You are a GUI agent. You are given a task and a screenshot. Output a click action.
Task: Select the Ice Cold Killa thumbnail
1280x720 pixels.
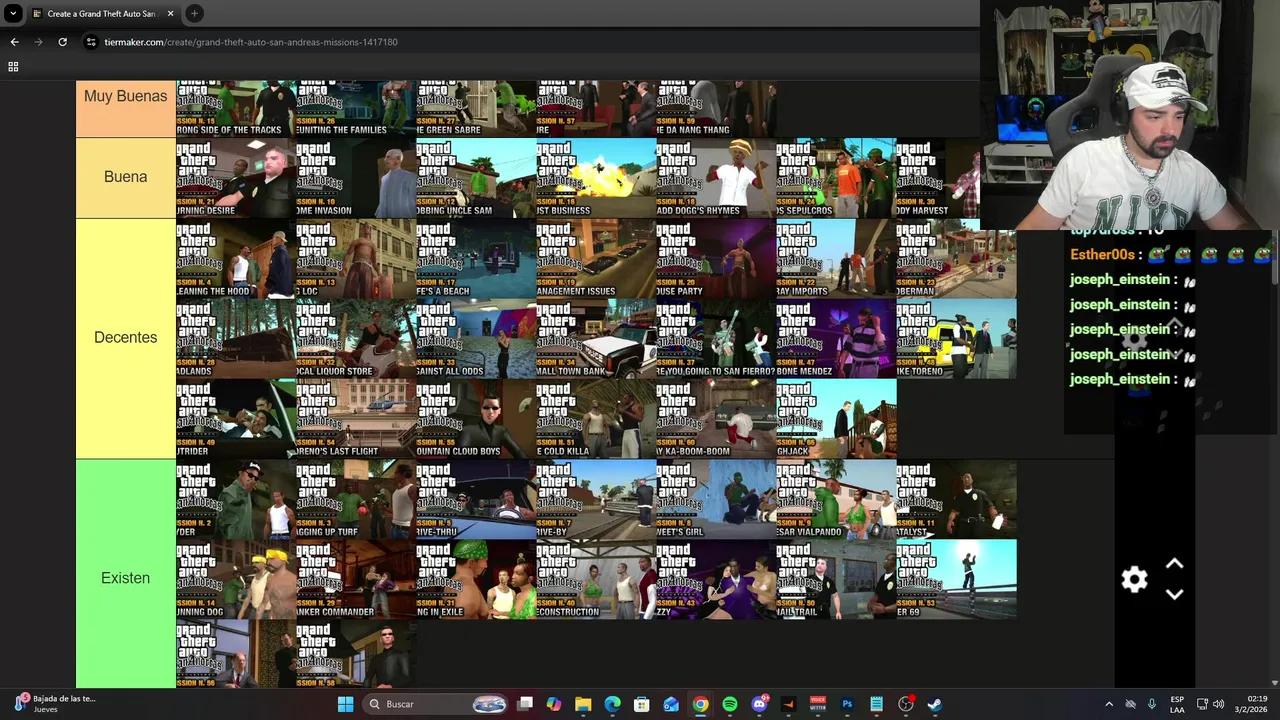point(596,418)
